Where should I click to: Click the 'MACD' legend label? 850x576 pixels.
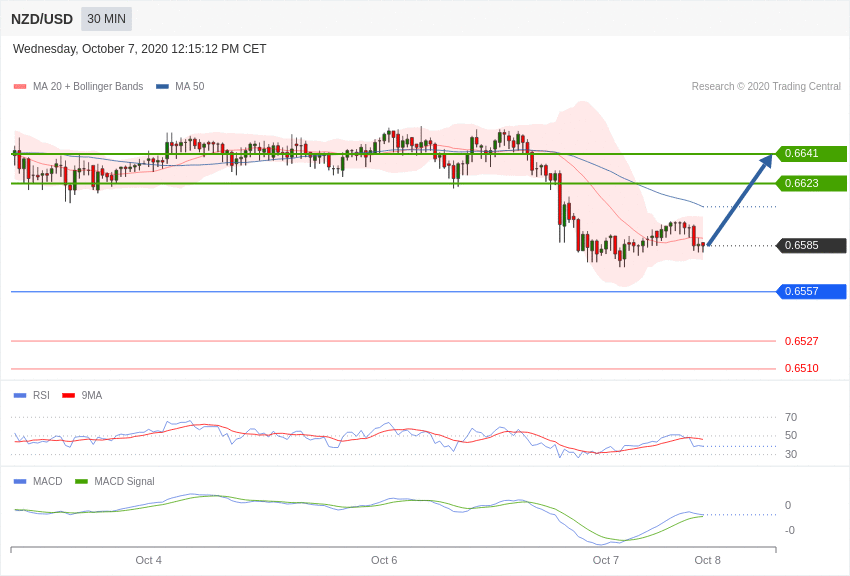point(48,481)
